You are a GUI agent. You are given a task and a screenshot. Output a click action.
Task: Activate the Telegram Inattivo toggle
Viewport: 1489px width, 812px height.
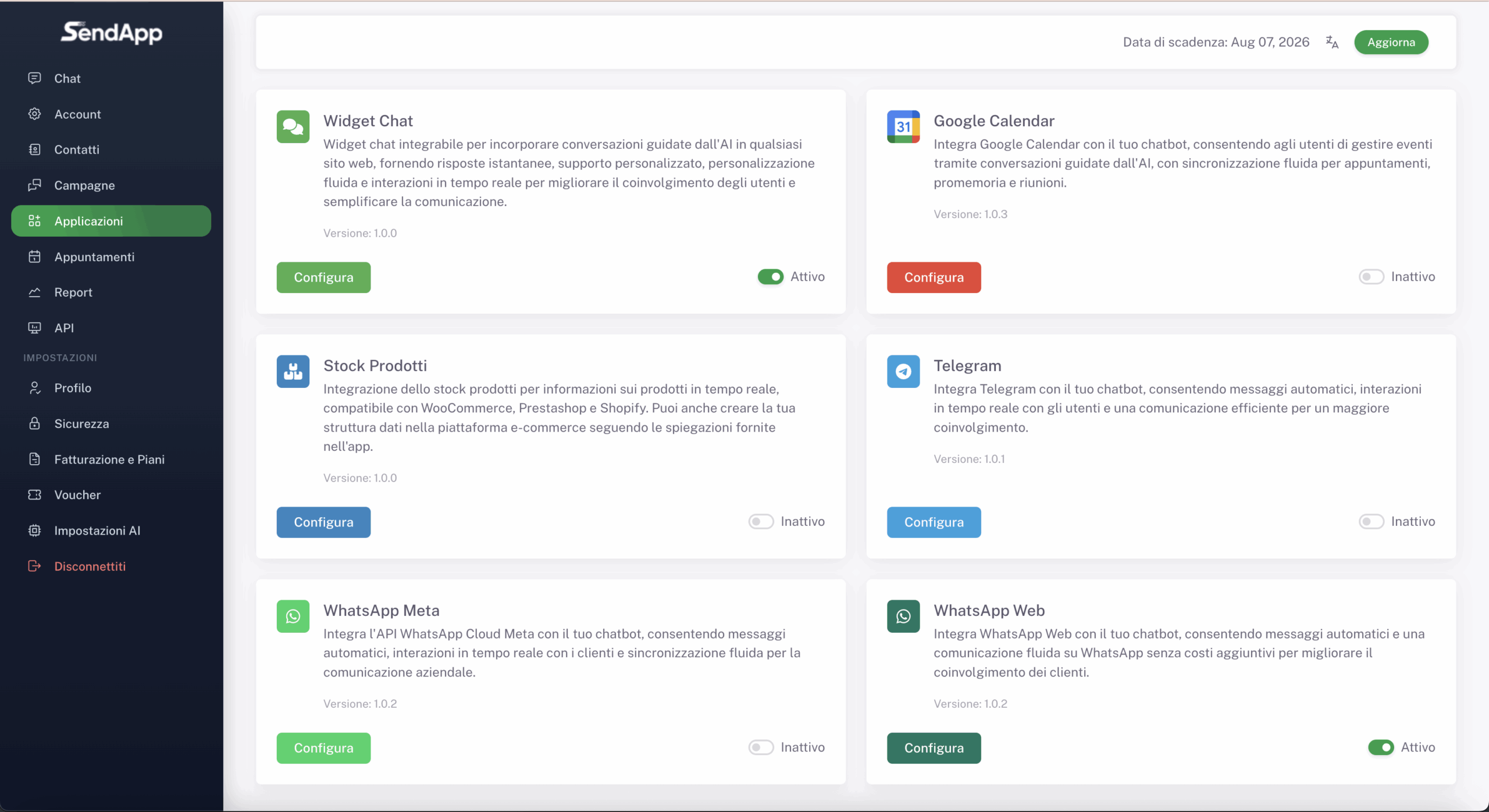(1372, 522)
